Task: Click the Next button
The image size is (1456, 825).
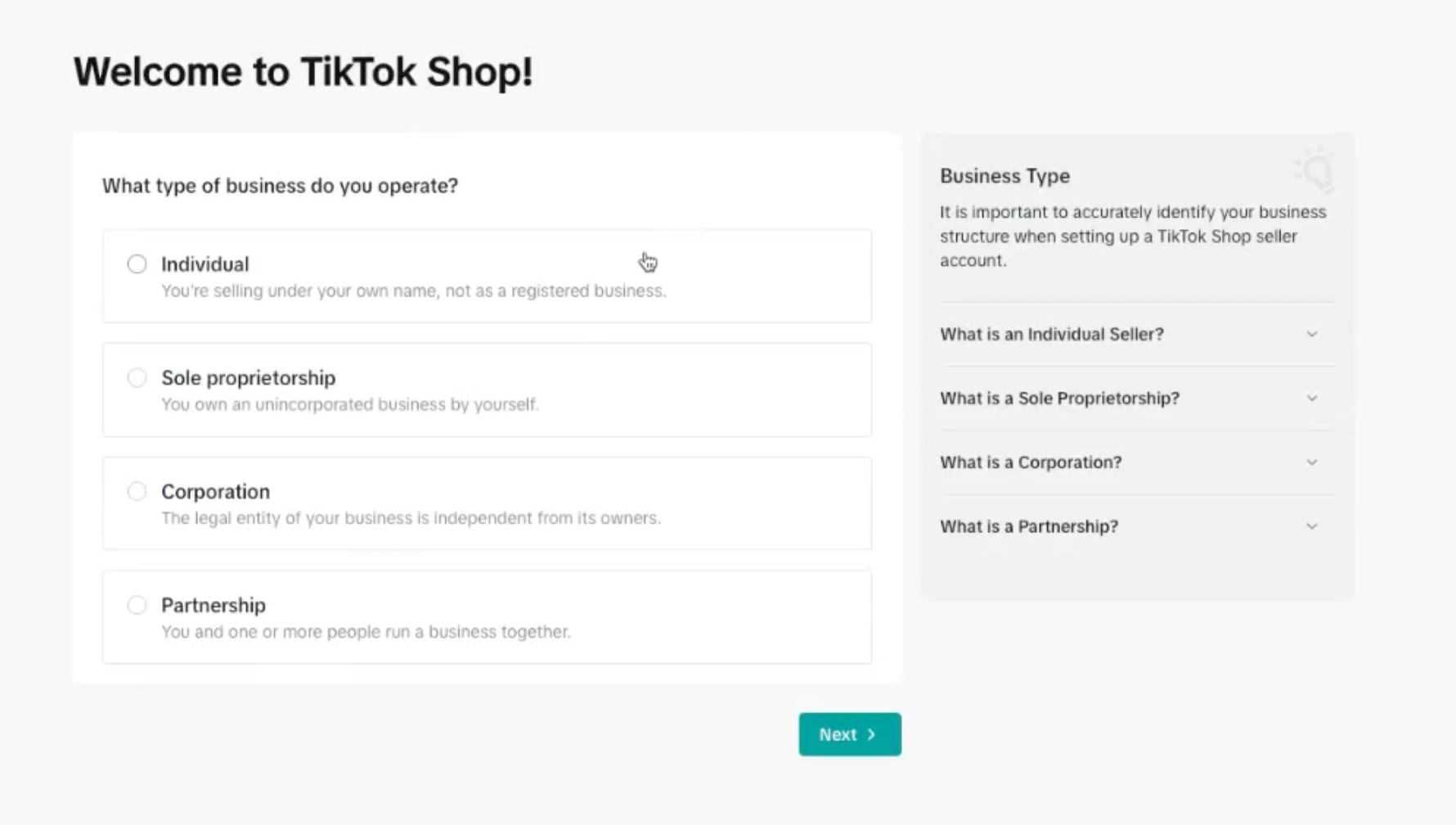Action: tap(849, 734)
